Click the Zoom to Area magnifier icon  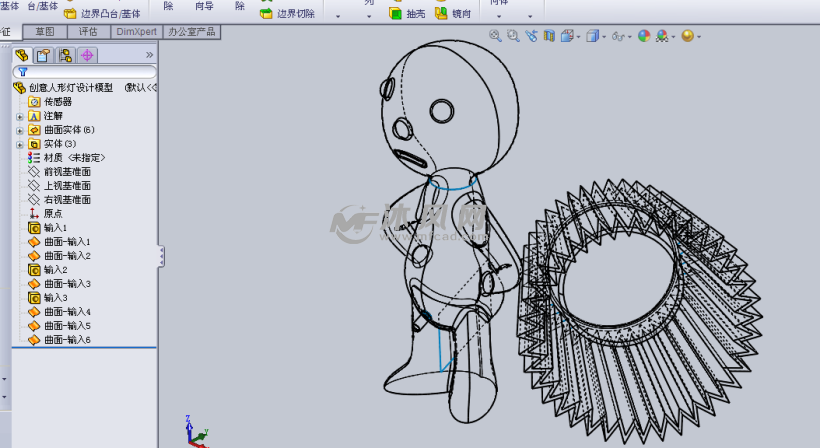coord(513,36)
